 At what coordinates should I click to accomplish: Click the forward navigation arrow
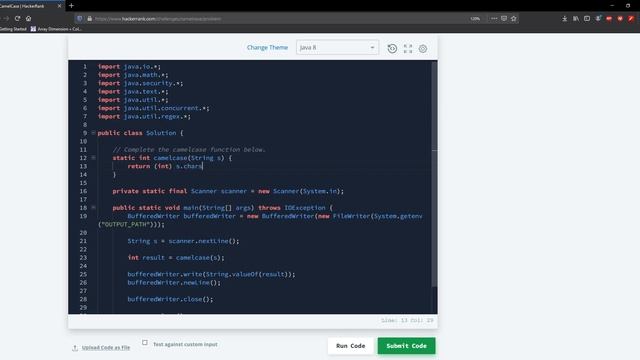6,18
